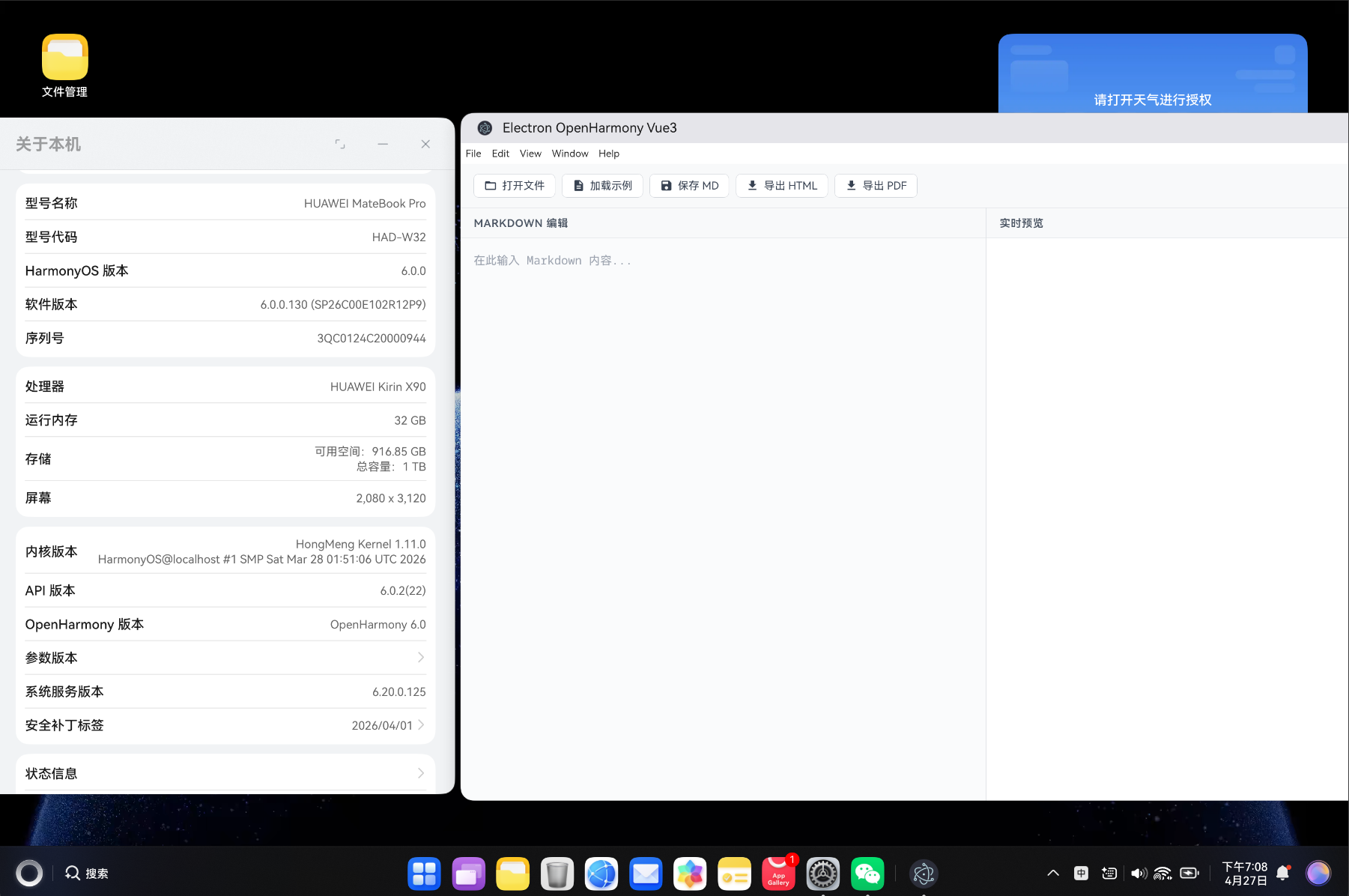1349x896 pixels.
Task: Click the OpenHarmony 6.0 value
Action: tap(378, 624)
